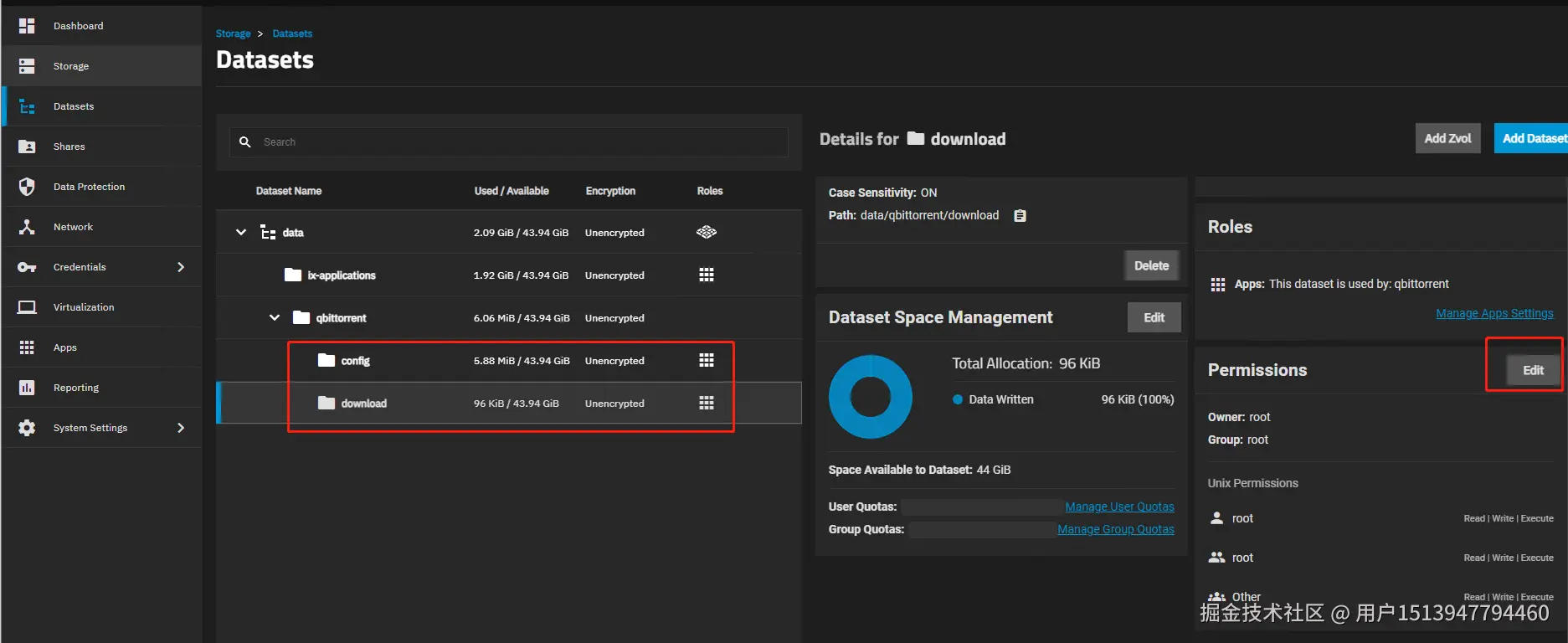The height and width of the screenshot is (643, 1568).
Task: Edit the dataset Permissions
Action: tap(1533, 370)
